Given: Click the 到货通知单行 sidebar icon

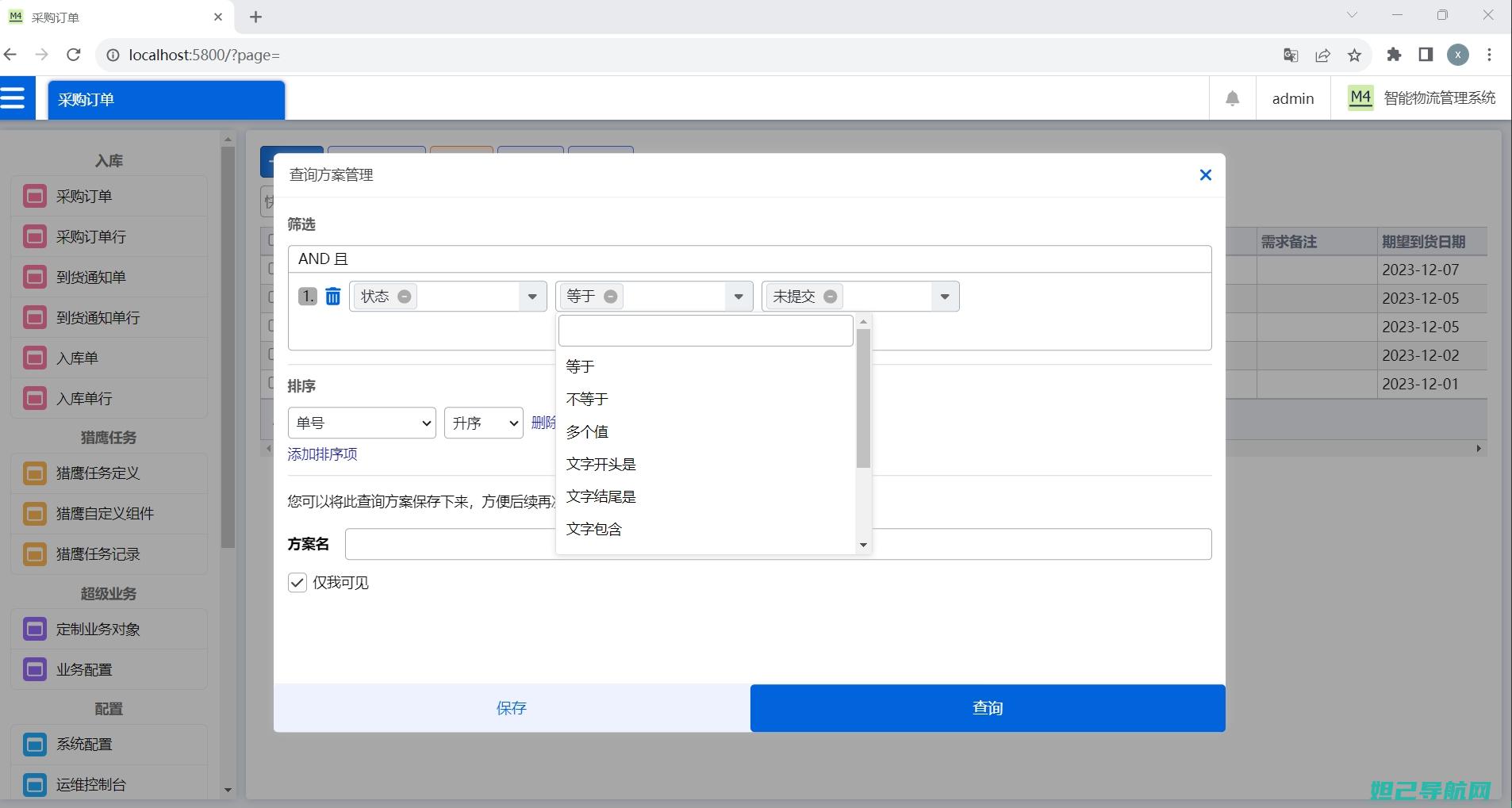Looking at the screenshot, I should tap(35, 317).
